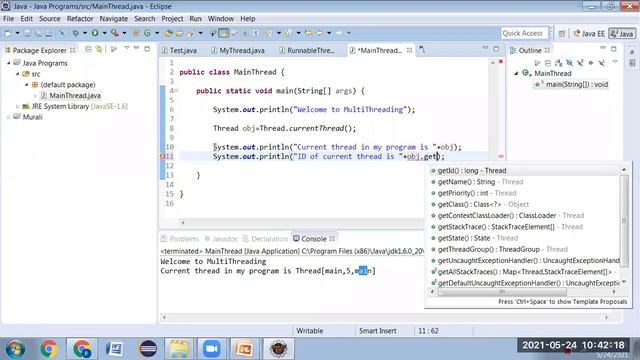Toggle Show Whitespace Characters in toolbar
The image size is (640, 360).
(256, 33)
